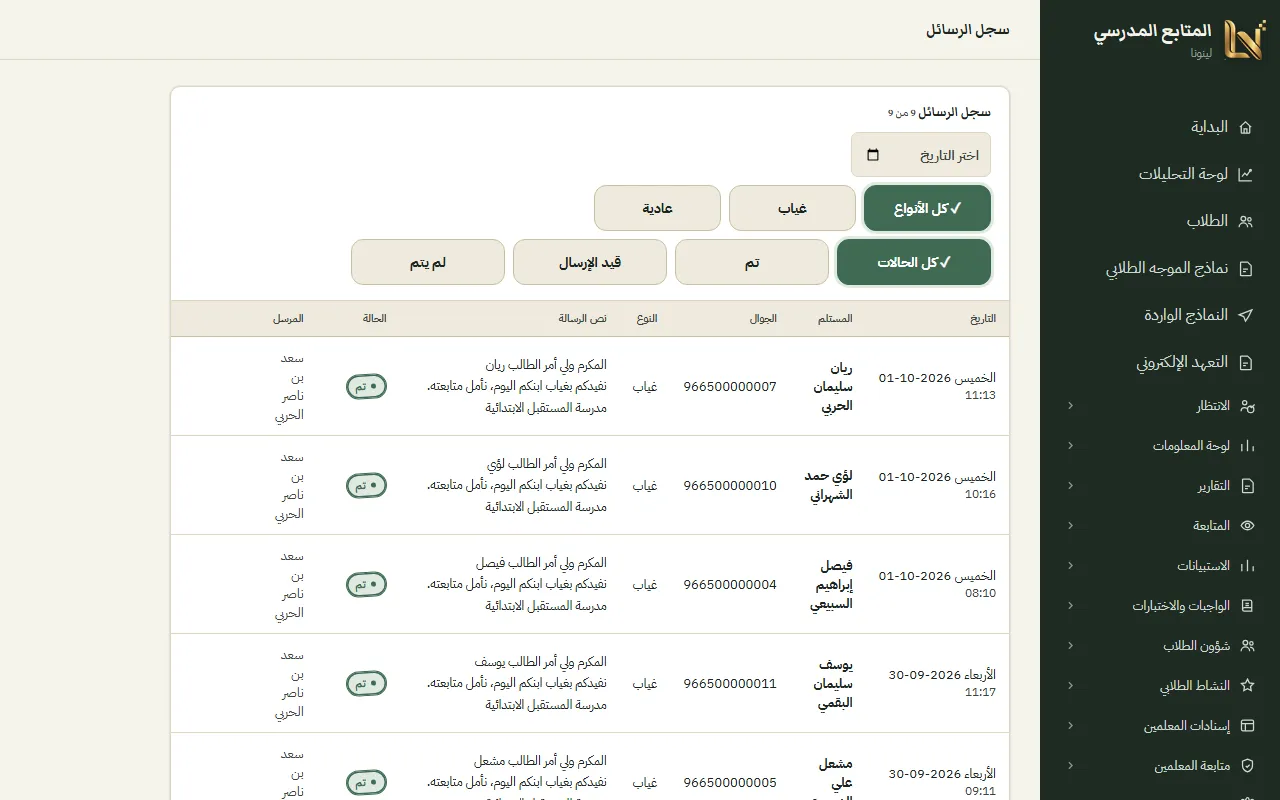Click the تم status badge in ريان's row

click(x=366, y=387)
